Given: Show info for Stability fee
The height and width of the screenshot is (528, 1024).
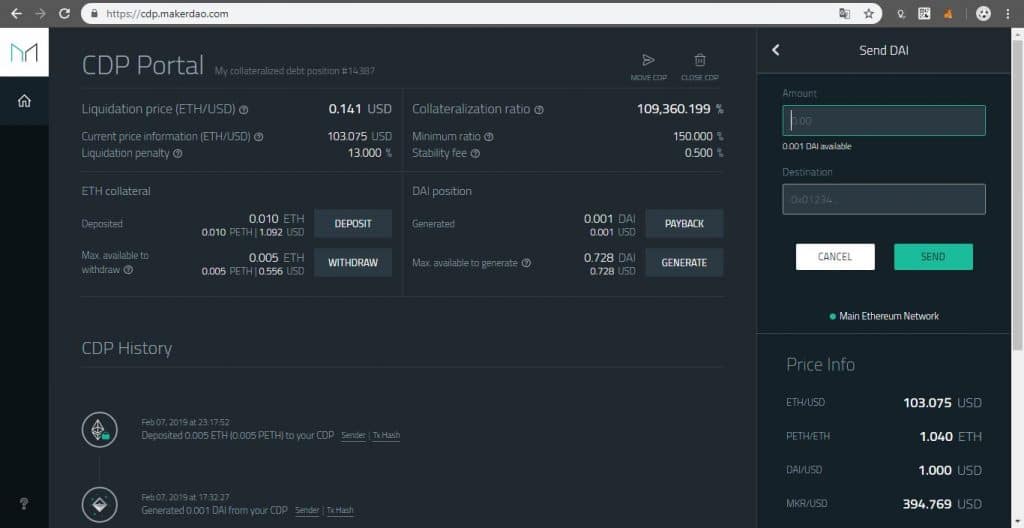Looking at the screenshot, I should click(475, 154).
